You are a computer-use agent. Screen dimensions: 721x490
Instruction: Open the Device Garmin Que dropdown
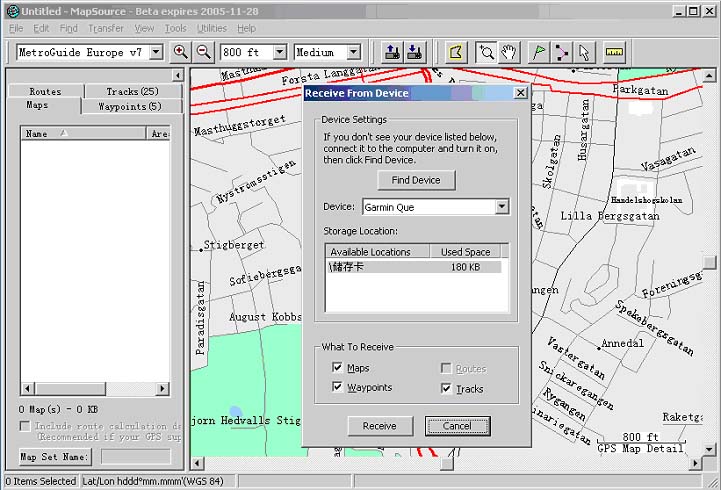tap(502, 207)
